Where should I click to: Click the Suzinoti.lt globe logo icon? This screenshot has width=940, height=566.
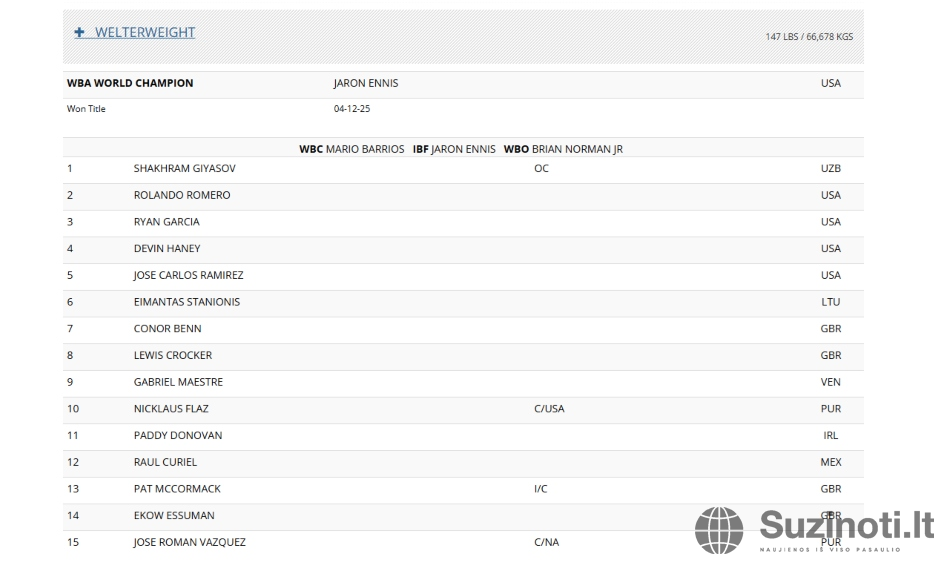click(x=719, y=530)
